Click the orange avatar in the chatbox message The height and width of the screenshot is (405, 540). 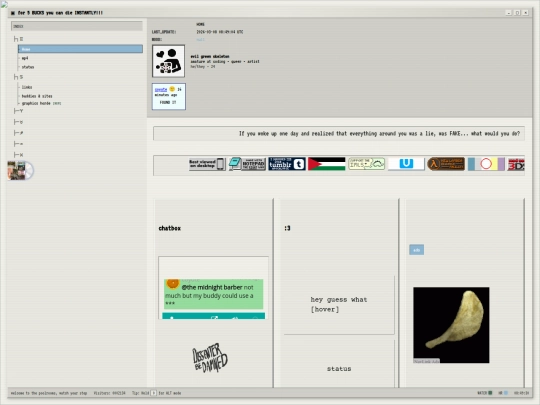(173, 283)
